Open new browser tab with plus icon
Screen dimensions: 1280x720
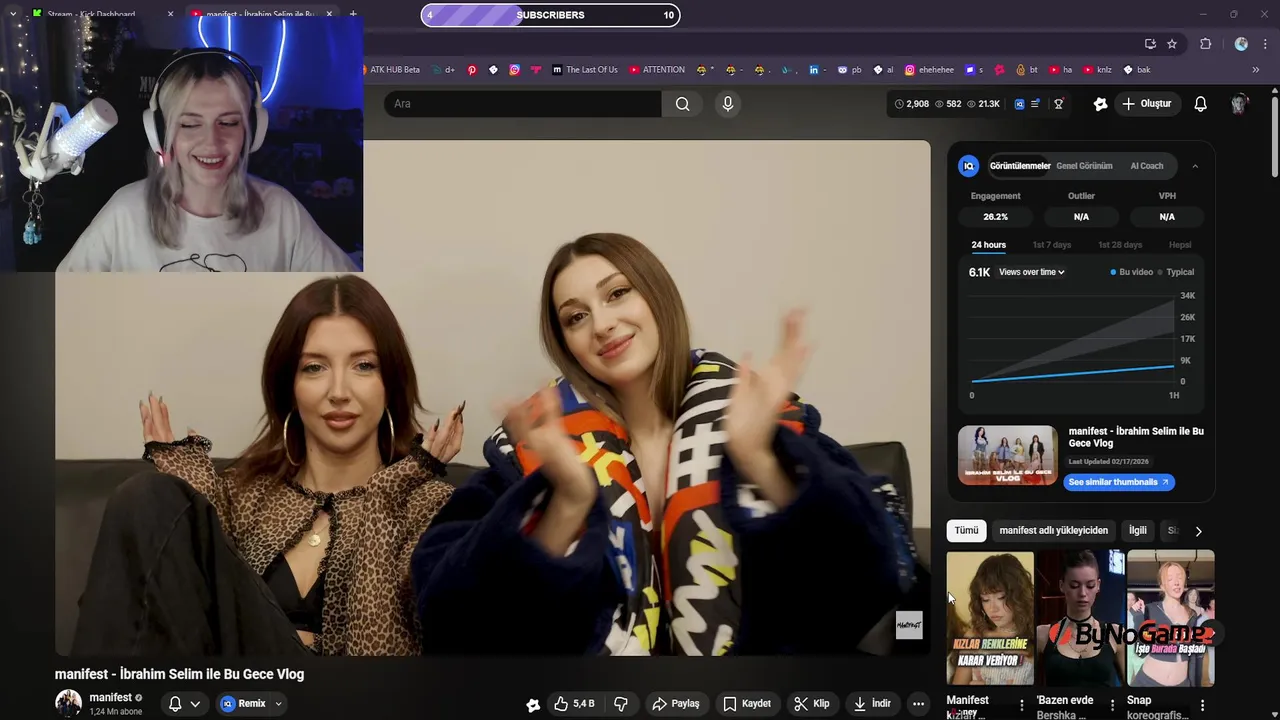(352, 14)
